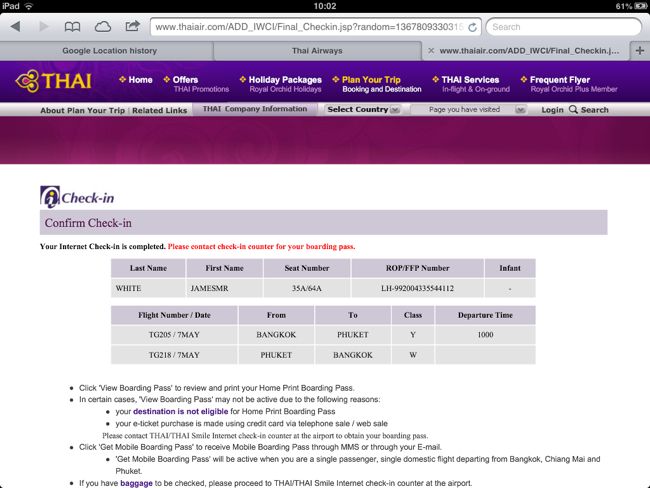Switch to the Thai Airways tab
Screen dimensions: 650x488
pos(317,51)
